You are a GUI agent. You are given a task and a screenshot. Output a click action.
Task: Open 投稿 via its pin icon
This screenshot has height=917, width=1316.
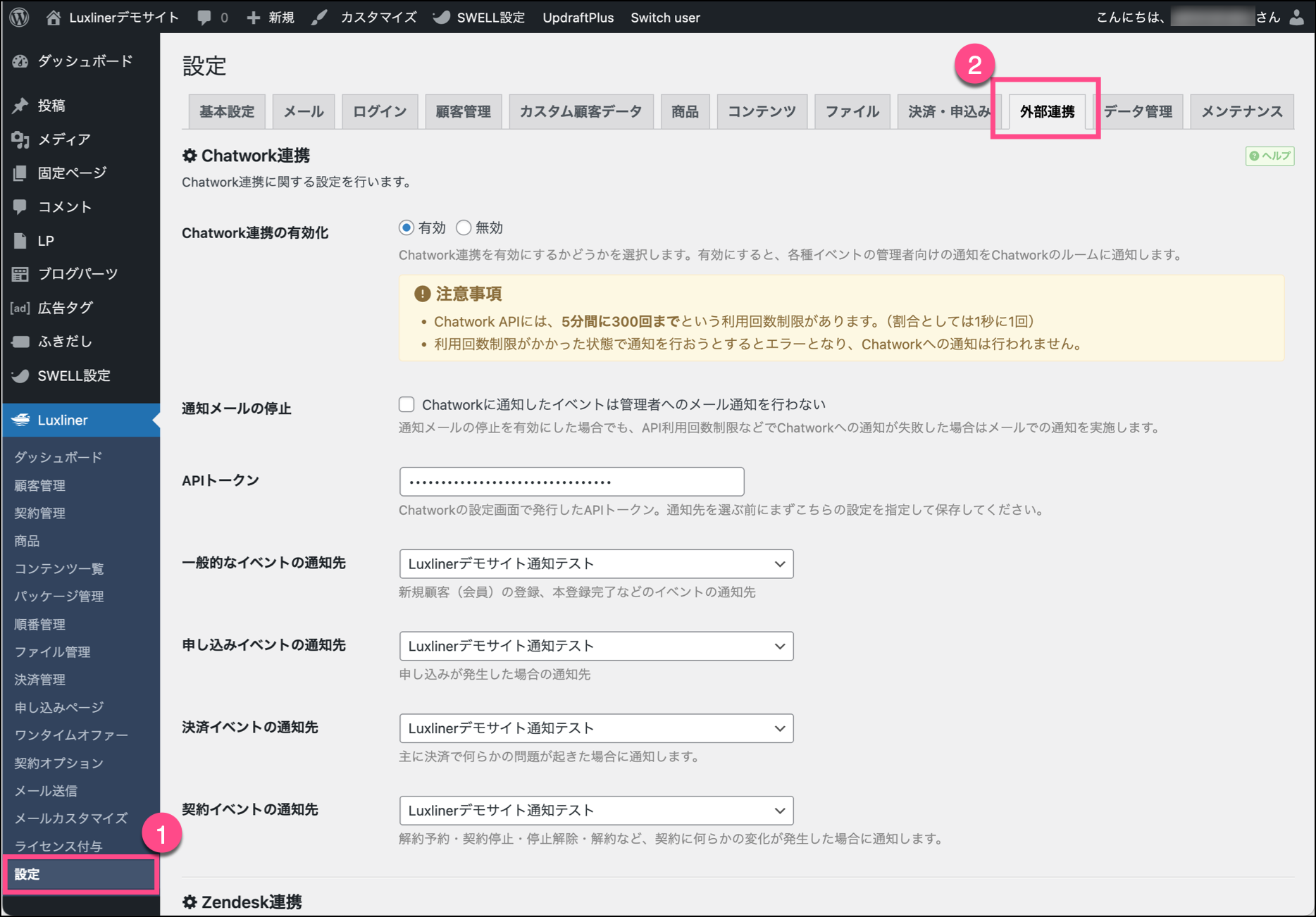click(20, 106)
